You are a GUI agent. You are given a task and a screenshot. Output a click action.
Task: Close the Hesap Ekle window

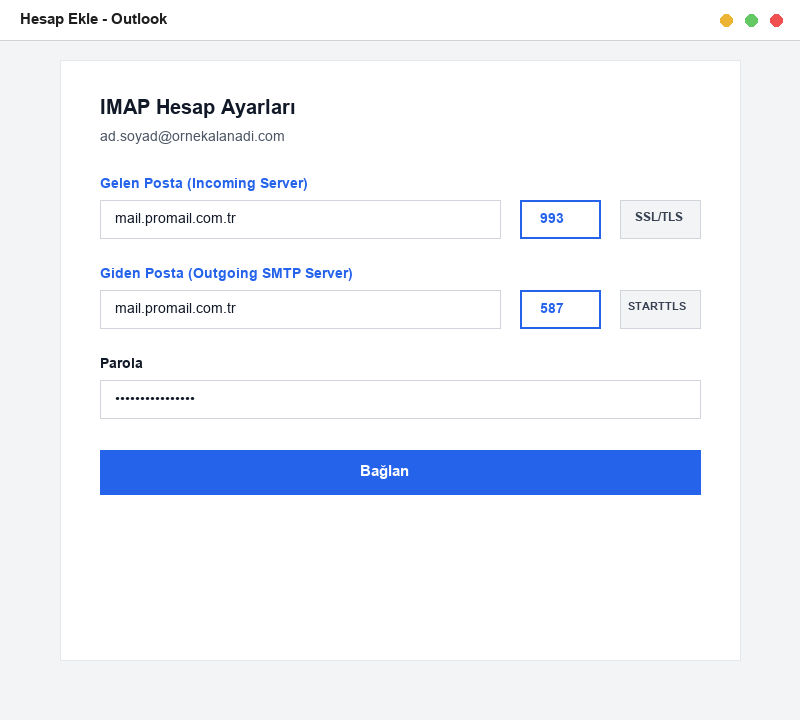[x=776, y=20]
